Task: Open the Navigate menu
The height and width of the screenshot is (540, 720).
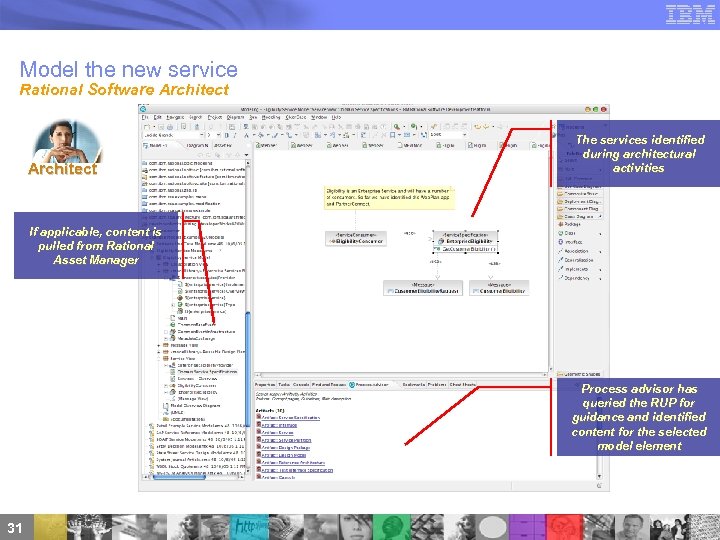Action: pyautogui.click(x=175, y=118)
